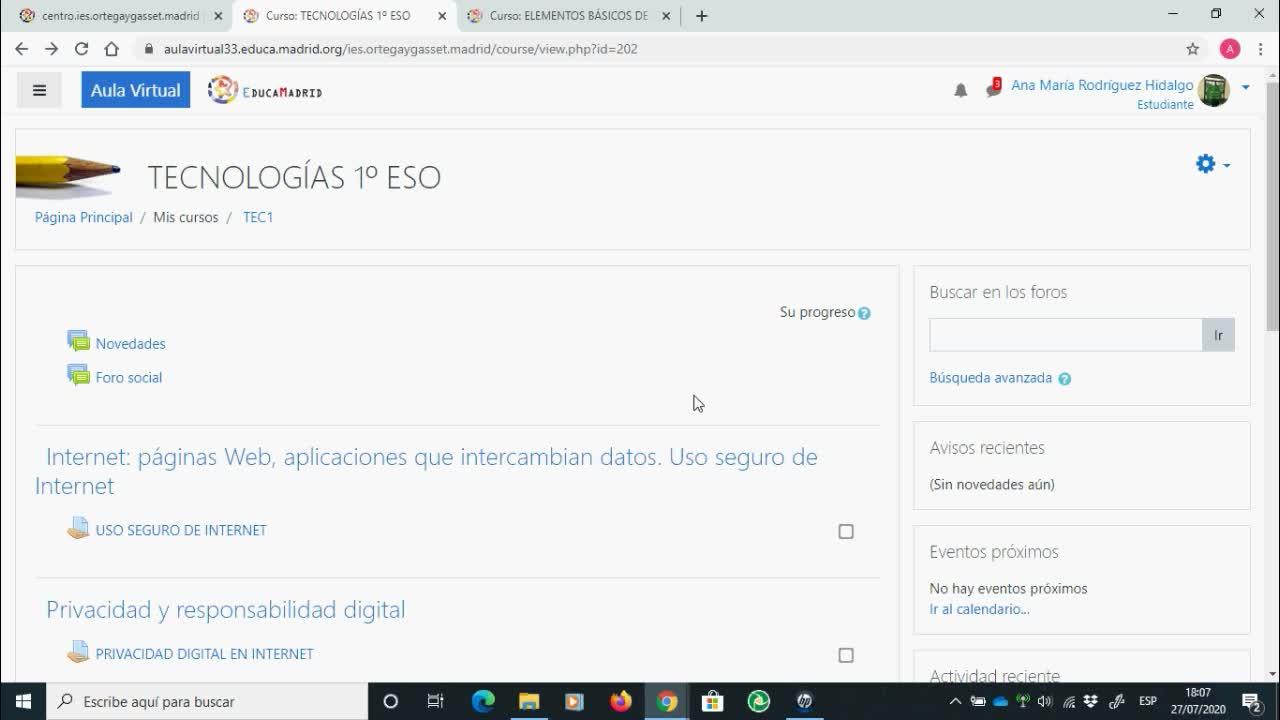Open Task View in the taskbar

pyautogui.click(x=435, y=701)
